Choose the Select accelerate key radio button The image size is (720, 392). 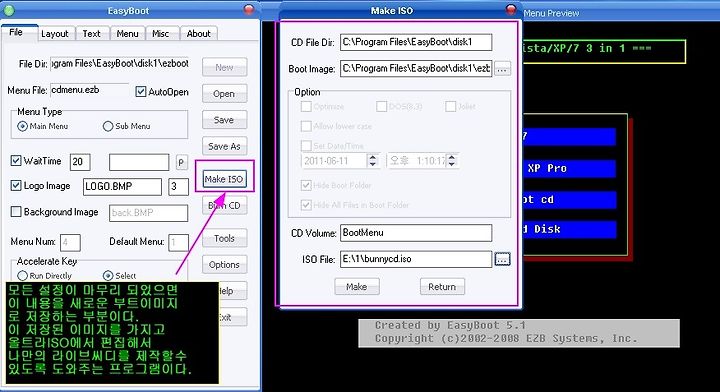pyautogui.click(x=108, y=275)
